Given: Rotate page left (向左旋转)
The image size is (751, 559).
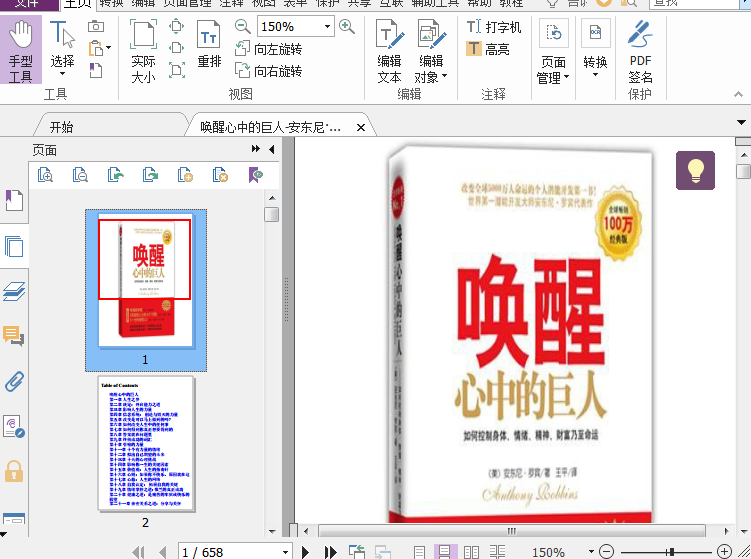Looking at the screenshot, I should click(269, 49).
